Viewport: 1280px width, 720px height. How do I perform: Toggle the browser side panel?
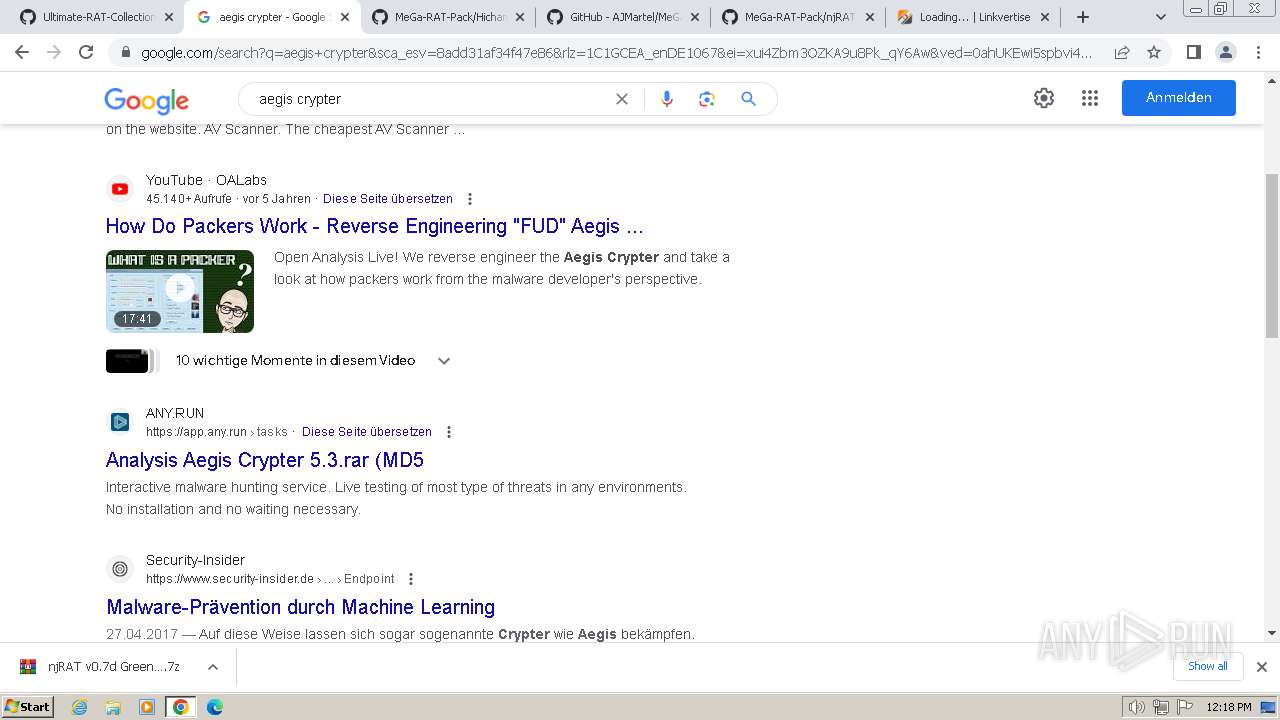pos(1193,52)
